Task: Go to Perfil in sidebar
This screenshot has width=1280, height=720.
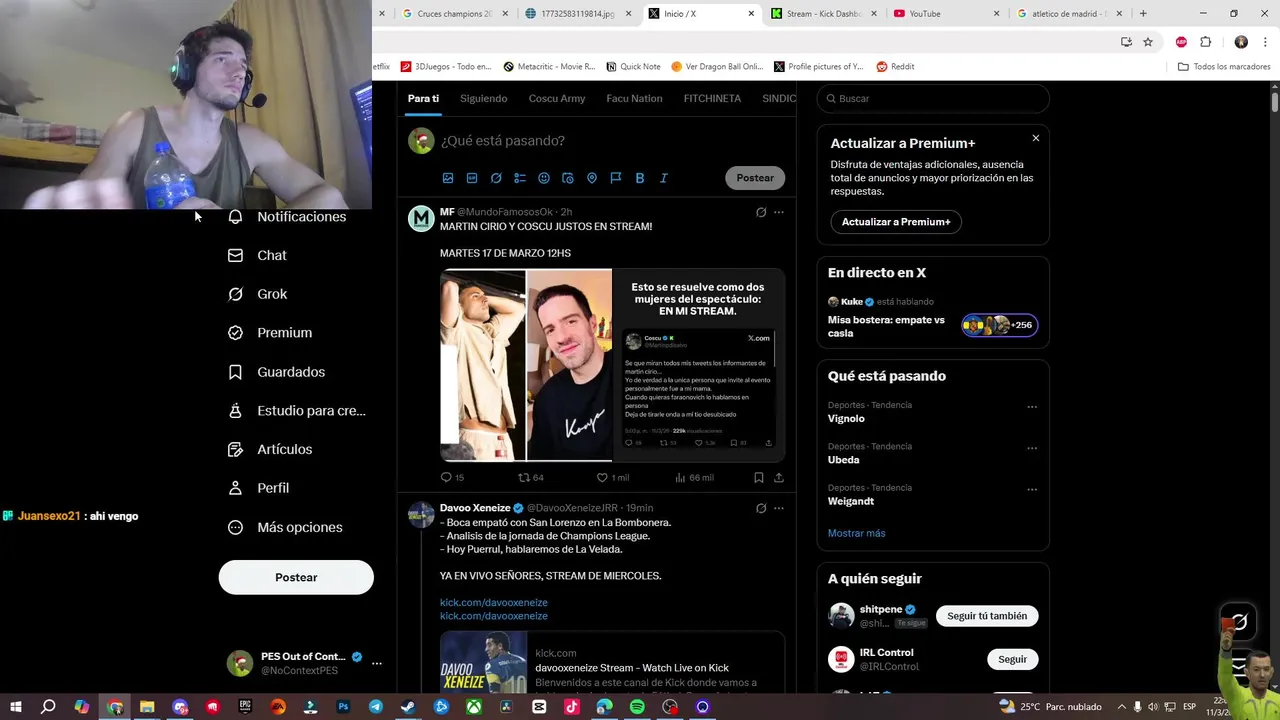Action: (259, 488)
